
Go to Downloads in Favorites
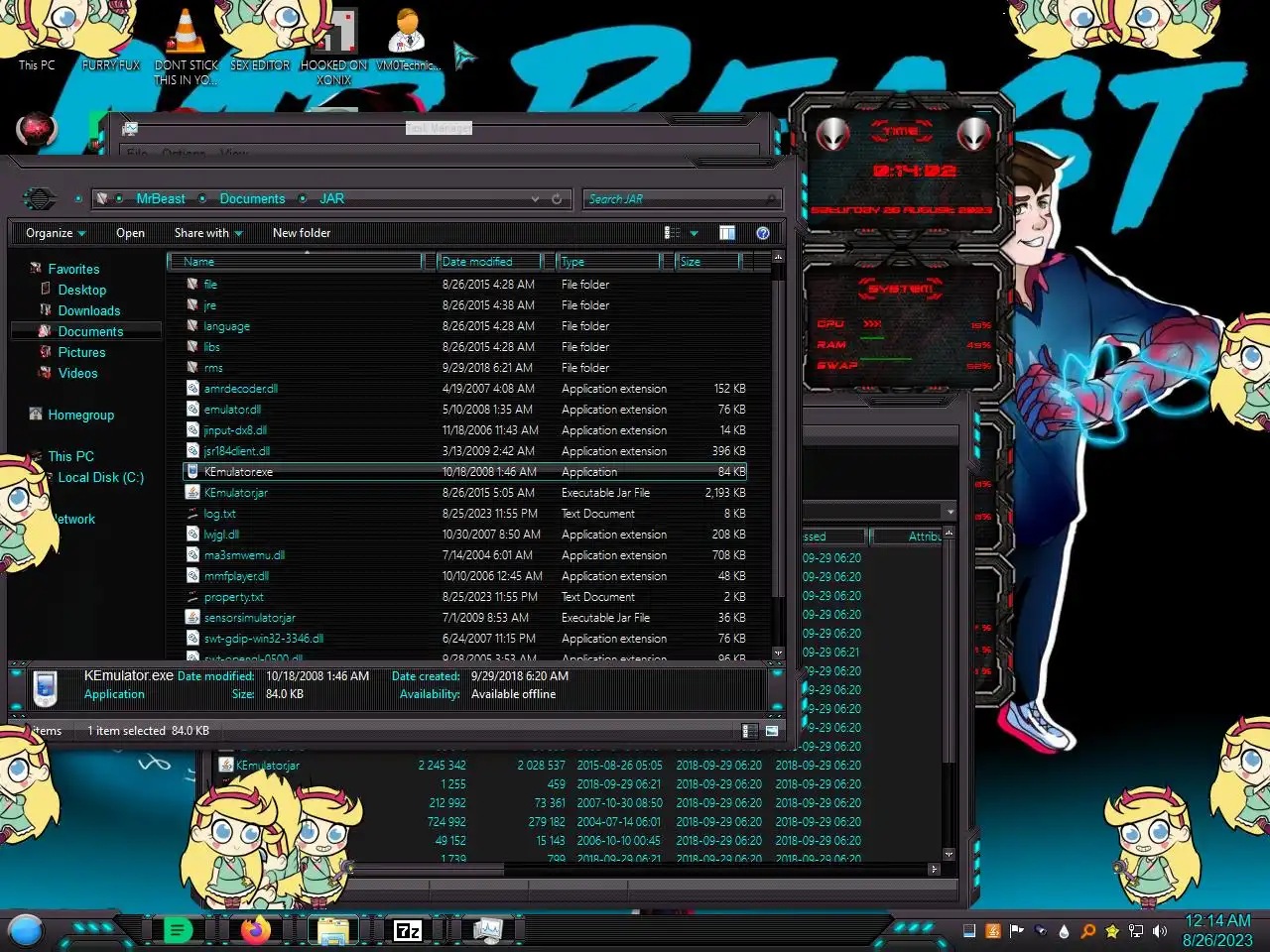(88, 310)
